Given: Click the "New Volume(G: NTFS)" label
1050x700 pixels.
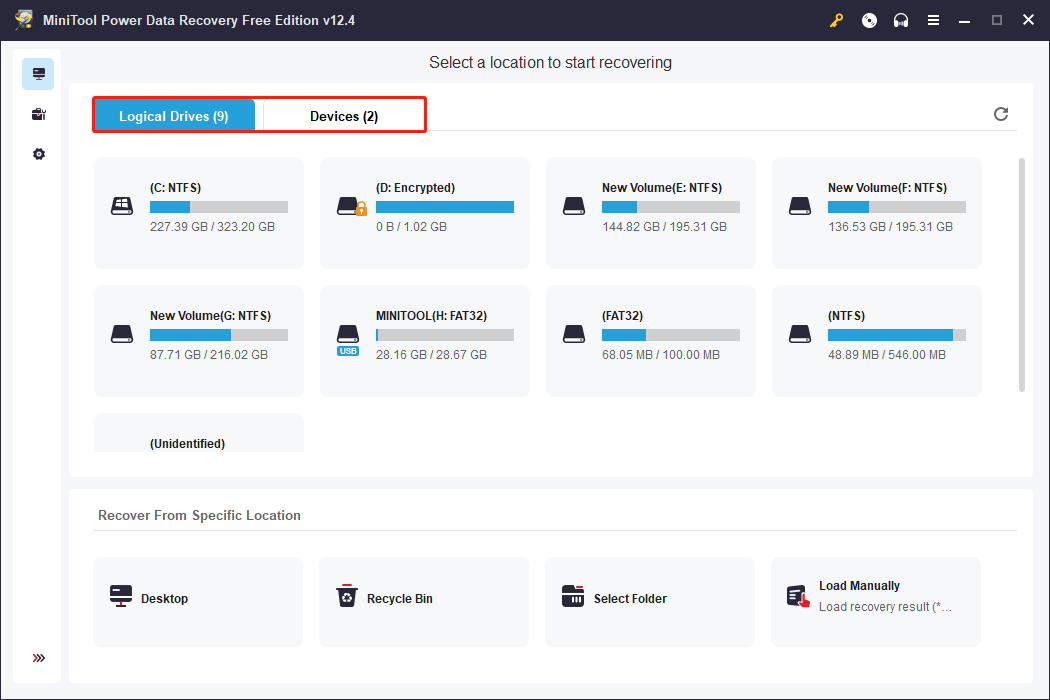Looking at the screenshot, I should 210,316.
